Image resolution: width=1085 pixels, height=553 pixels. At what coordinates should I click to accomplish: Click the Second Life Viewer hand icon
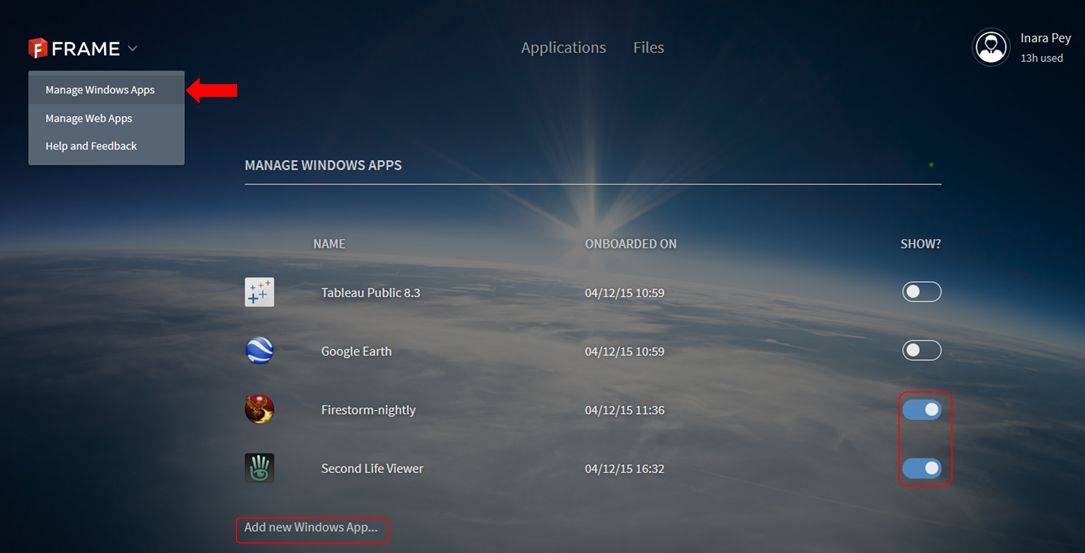(259, 468)
